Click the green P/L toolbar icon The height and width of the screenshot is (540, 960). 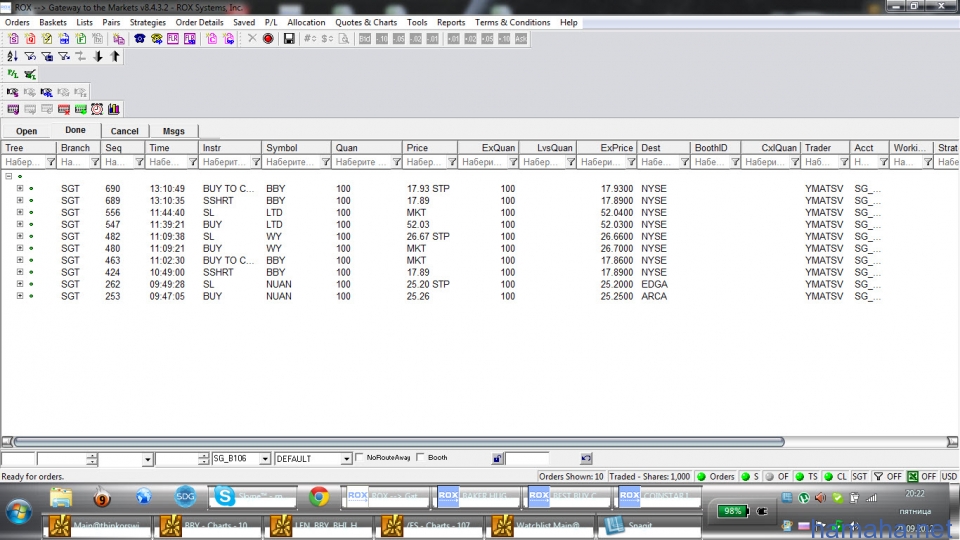point(12,74)
